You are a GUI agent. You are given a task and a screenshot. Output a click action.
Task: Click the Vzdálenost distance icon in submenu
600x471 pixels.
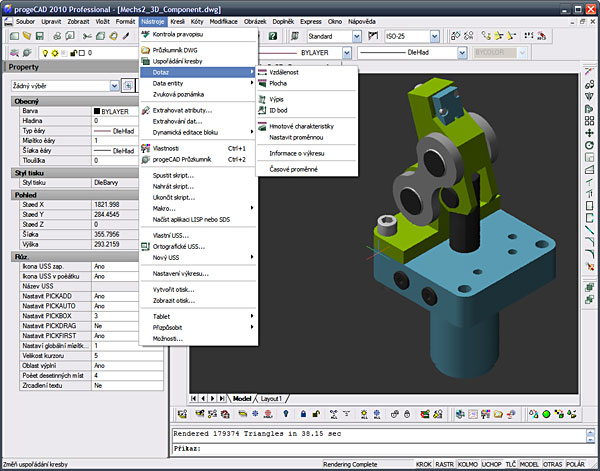(262, 72)
